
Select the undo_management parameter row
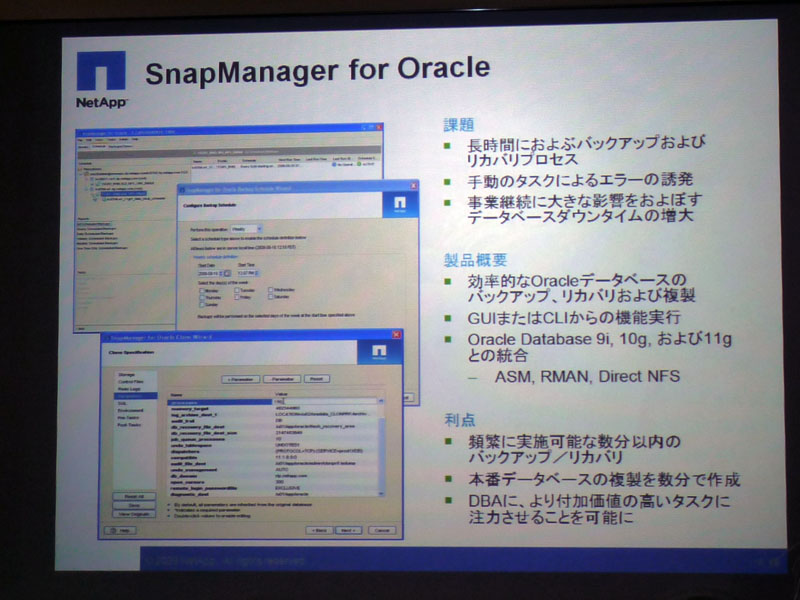pyautogui.click(x=273, y=469)
